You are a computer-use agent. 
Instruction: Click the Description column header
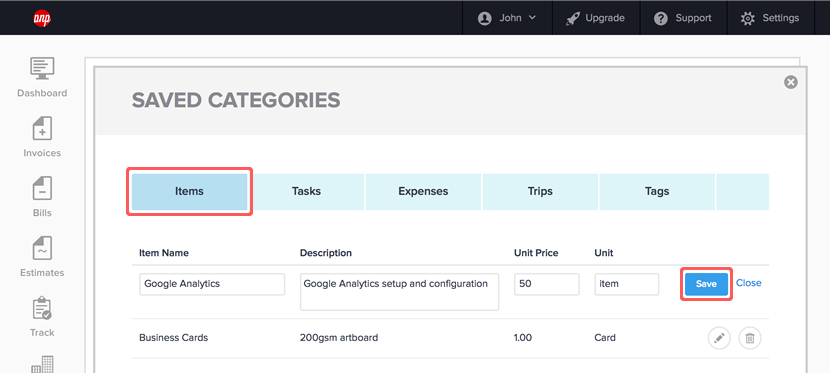point(326,253)
